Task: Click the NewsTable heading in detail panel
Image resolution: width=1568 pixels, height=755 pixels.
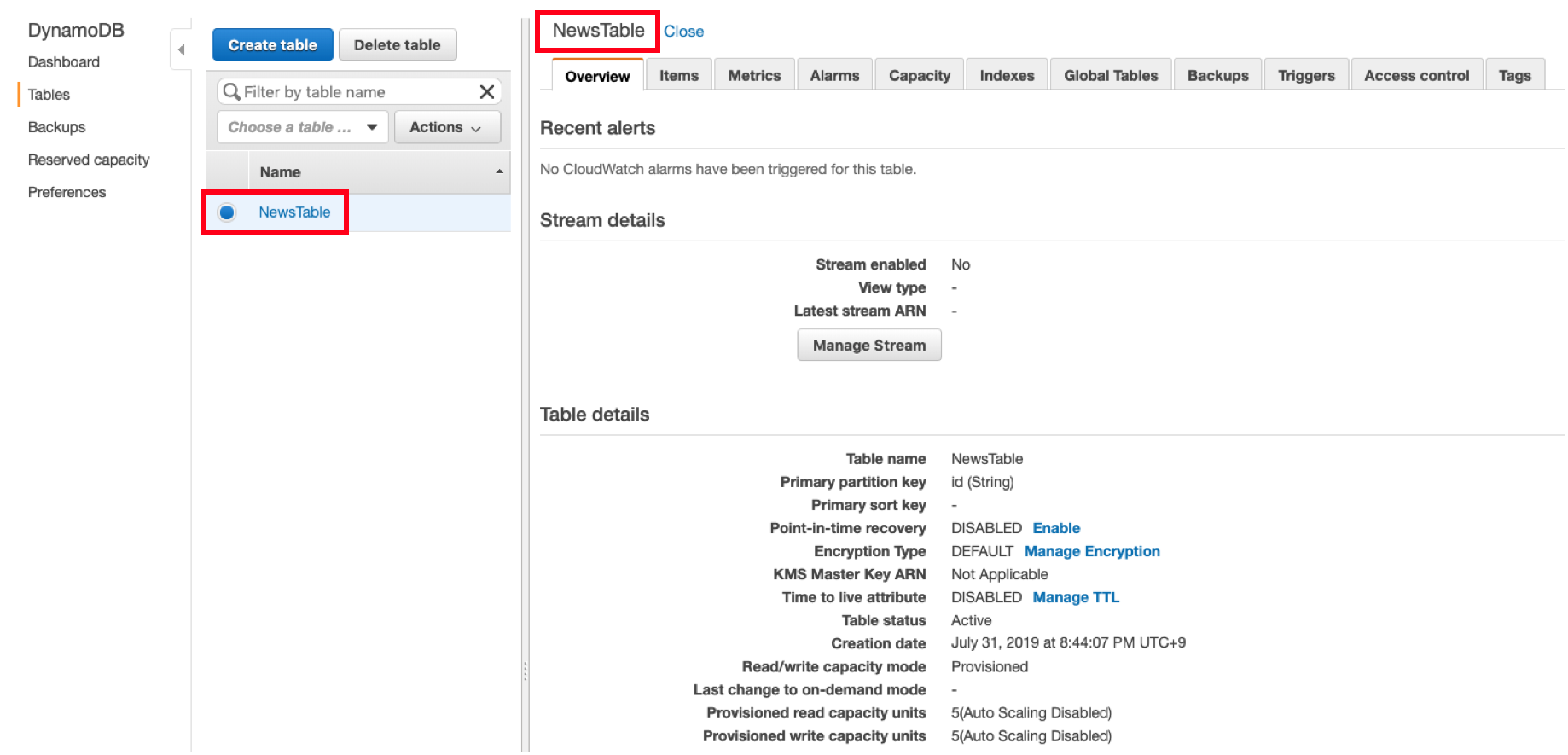Action: (598, 31)
